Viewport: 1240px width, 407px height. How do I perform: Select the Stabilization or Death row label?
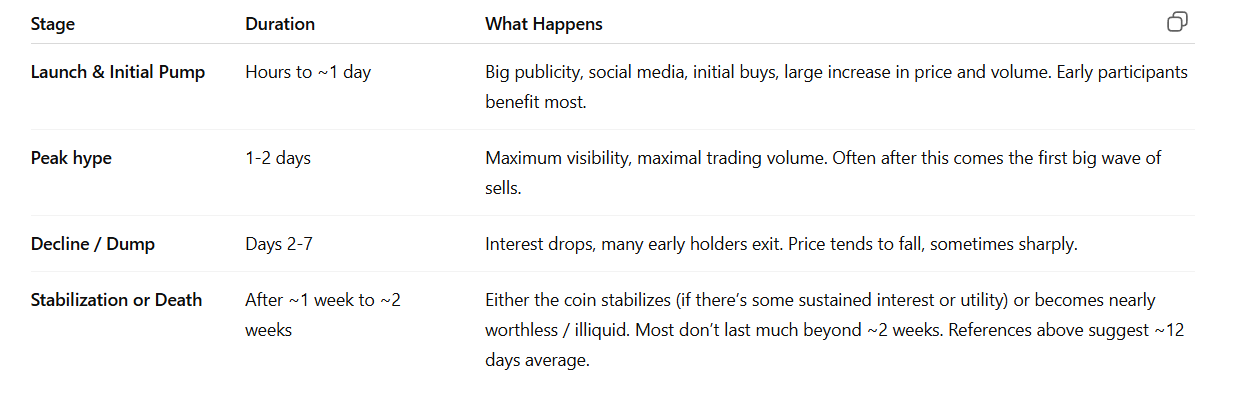coord(116,300)
